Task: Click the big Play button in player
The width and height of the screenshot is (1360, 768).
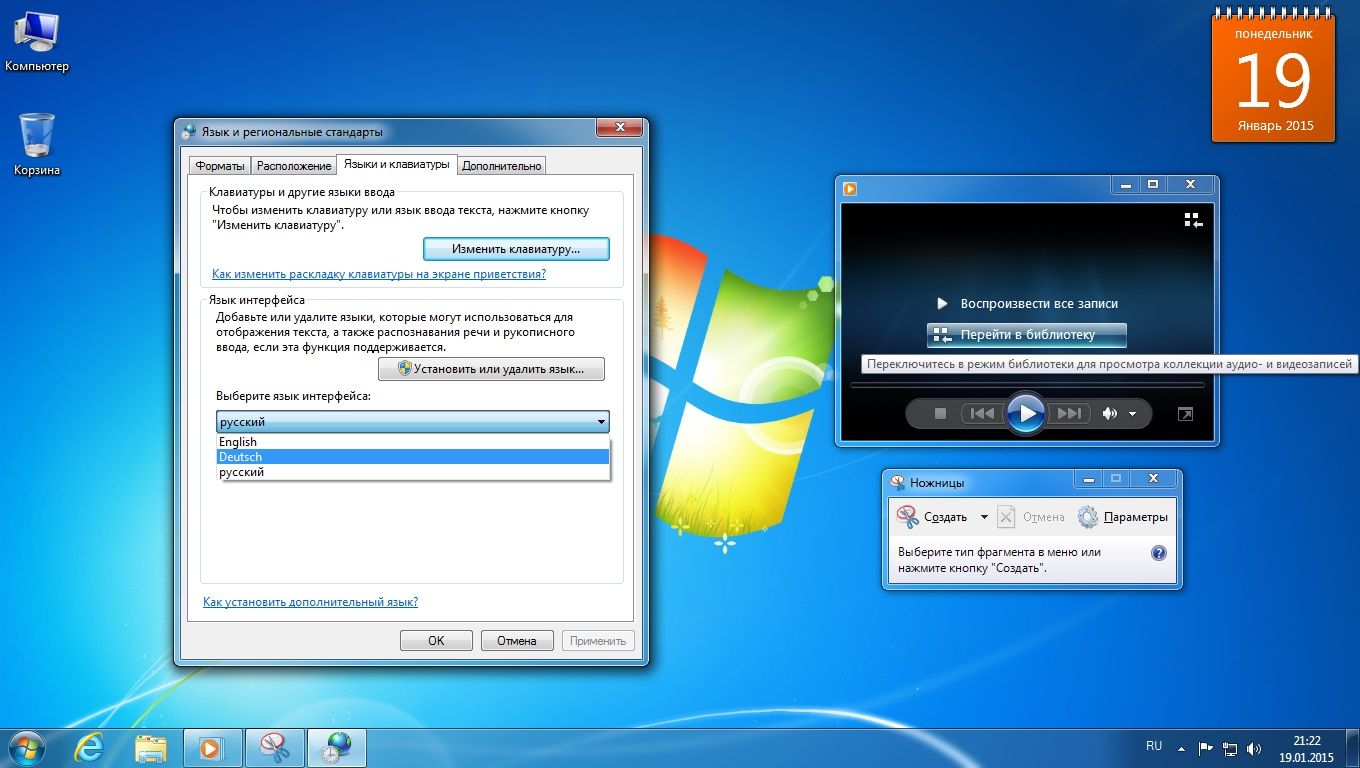Action: point(1025,413)
